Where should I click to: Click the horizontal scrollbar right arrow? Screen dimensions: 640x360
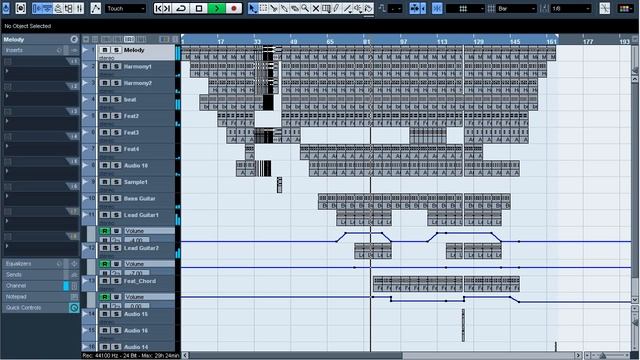coord(578,356)
